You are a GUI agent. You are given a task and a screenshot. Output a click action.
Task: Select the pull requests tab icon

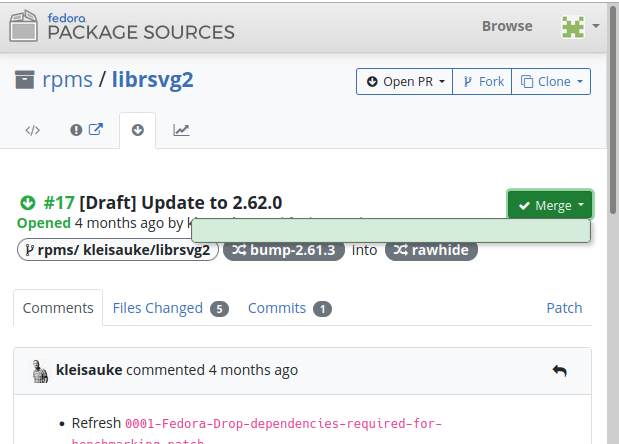point(138,130)
